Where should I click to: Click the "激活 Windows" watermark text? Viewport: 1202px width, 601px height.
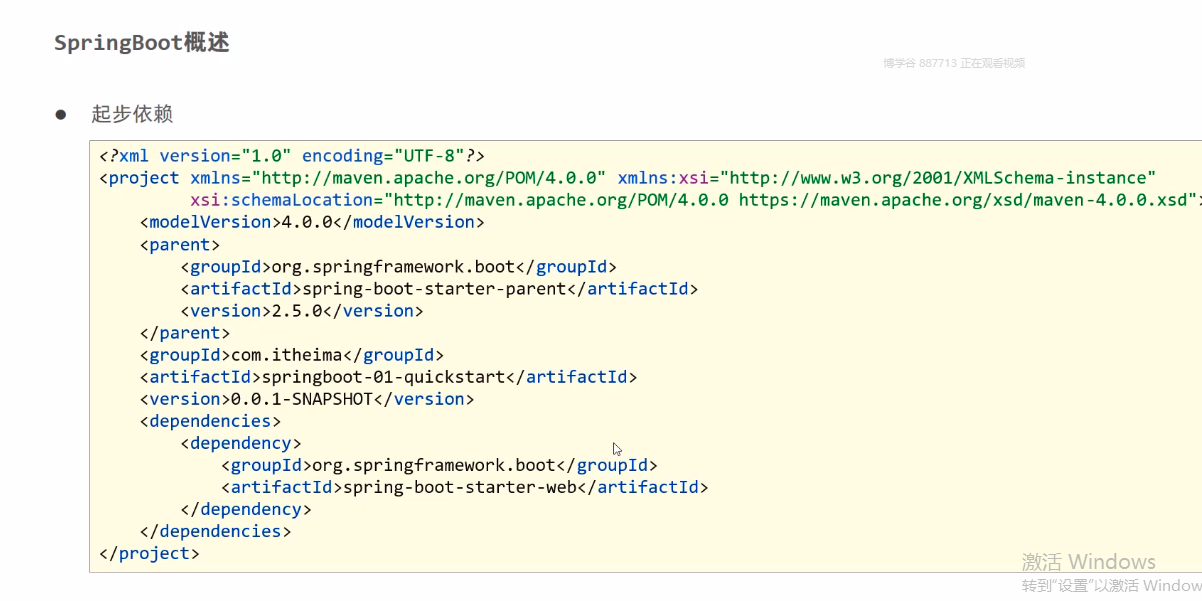point(1088,562)
